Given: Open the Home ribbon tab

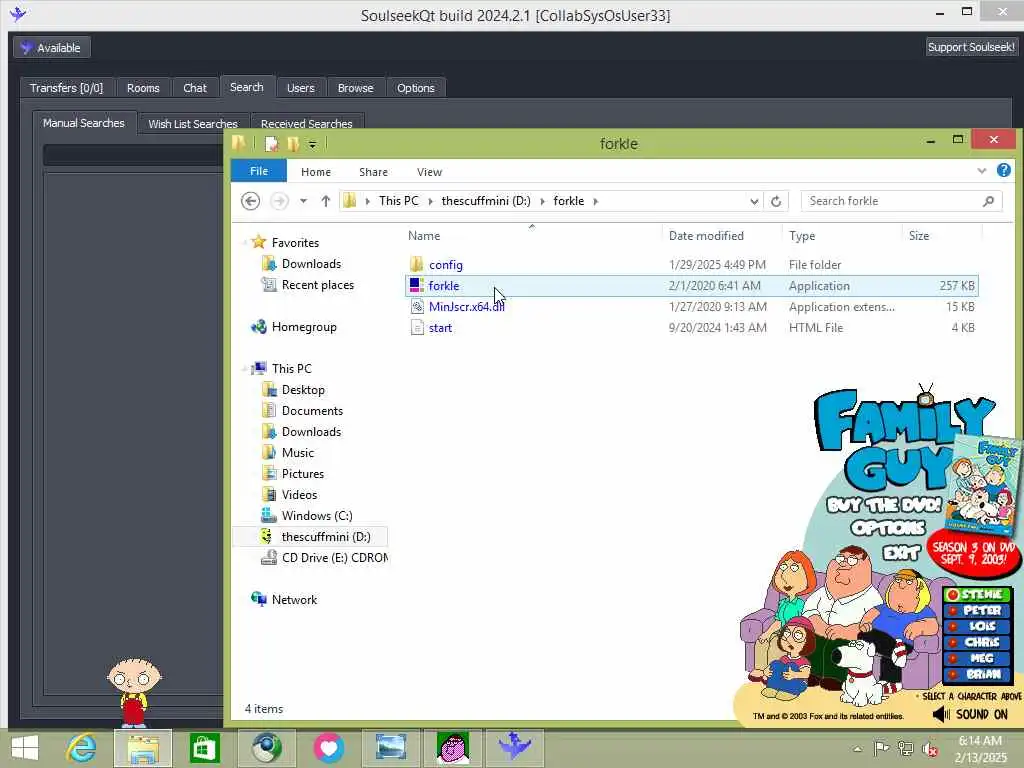Looking at the screenshot, I should point(316,172).
